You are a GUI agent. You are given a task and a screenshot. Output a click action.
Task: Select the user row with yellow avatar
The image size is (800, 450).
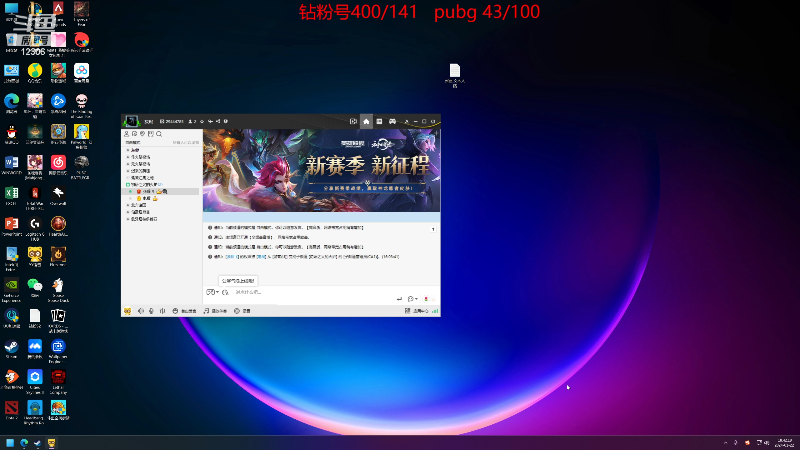pos(161,198)
